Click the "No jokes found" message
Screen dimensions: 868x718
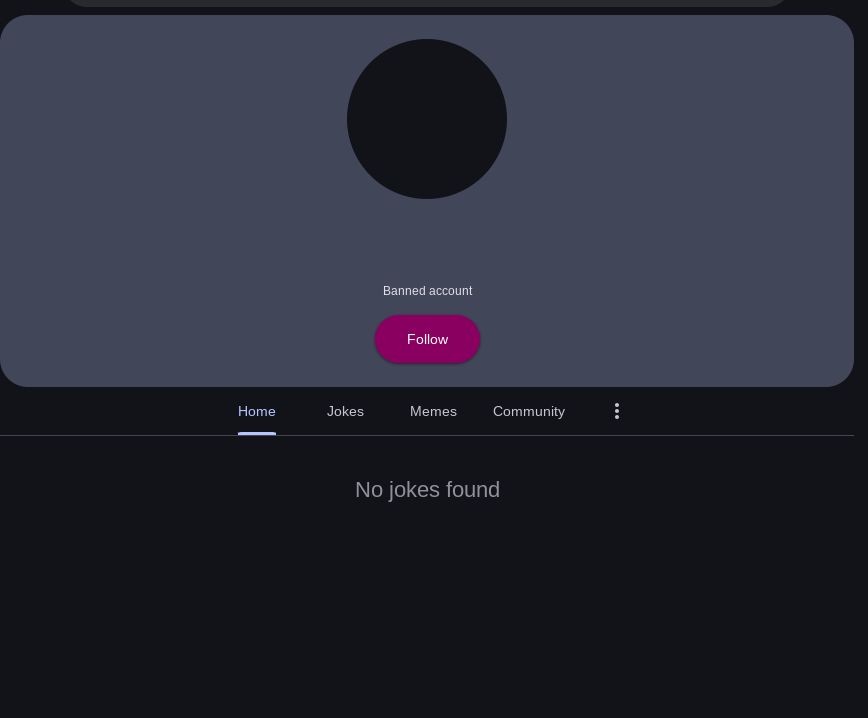[427, 490]
